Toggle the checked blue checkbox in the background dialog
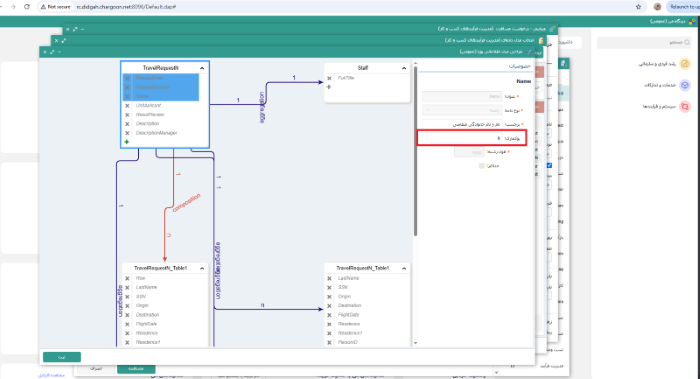The height and width of the screenshot is (379, 700). pos(549,165)
